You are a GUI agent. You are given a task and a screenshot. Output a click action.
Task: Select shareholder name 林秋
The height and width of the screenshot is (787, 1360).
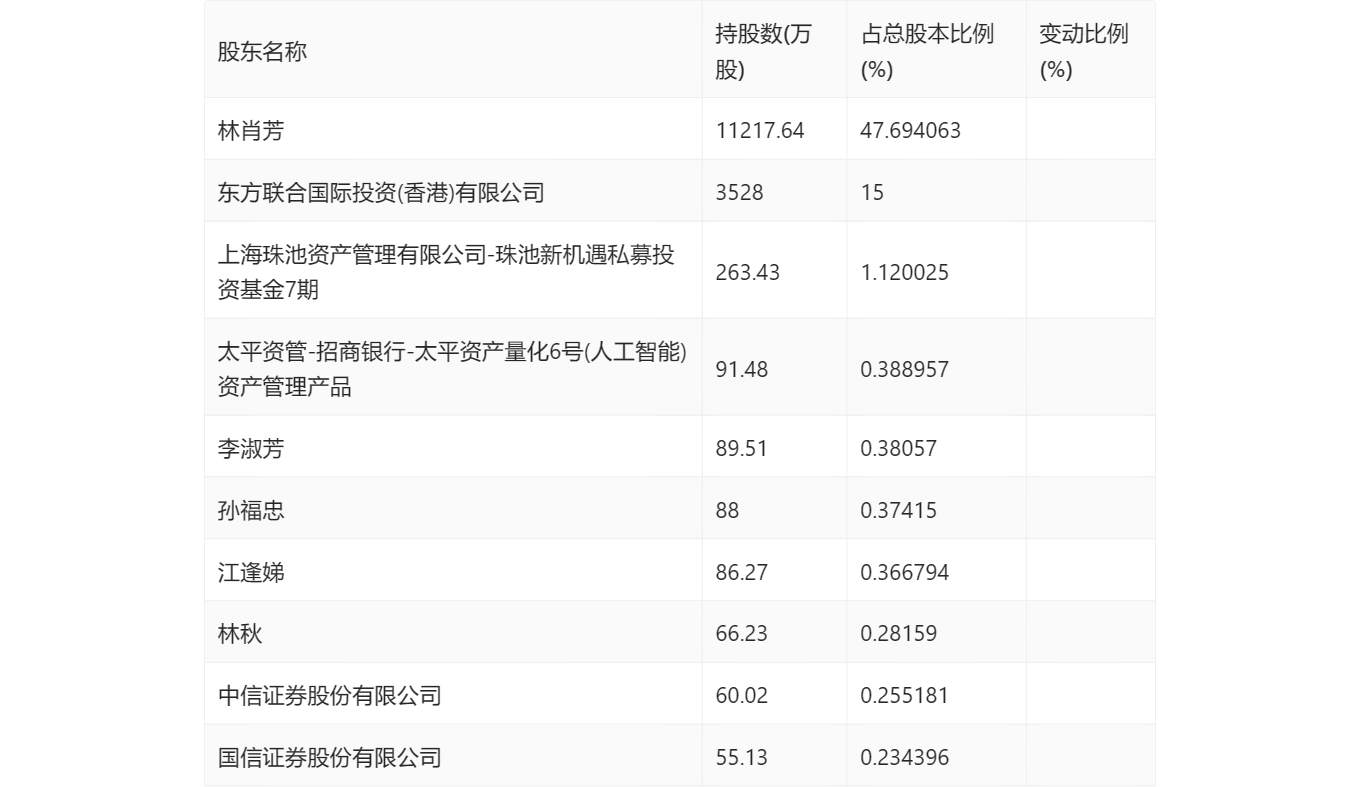point(240,633)
